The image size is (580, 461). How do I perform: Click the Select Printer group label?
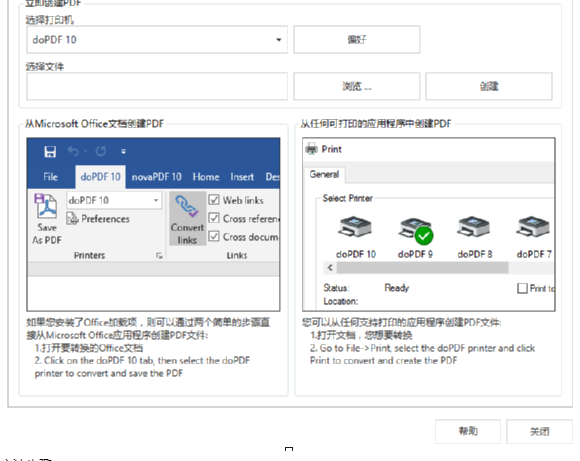347,198
